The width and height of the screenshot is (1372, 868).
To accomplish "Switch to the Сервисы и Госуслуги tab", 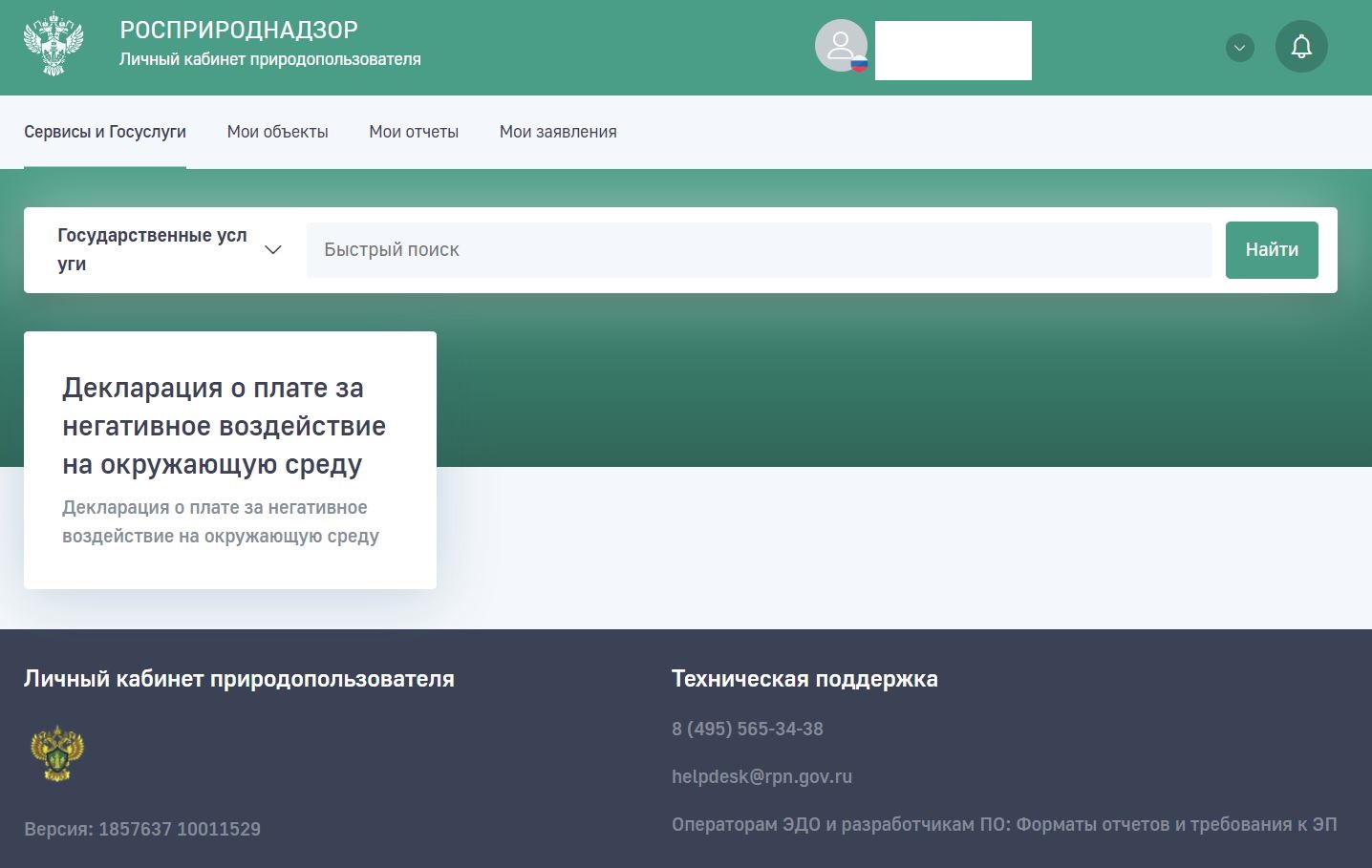I will pyautogui.click(x=105, y=132).
